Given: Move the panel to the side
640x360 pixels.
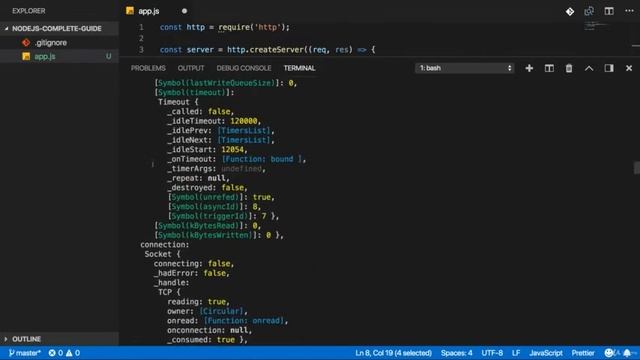Looking at the screenshot, I should pos(609,68).
